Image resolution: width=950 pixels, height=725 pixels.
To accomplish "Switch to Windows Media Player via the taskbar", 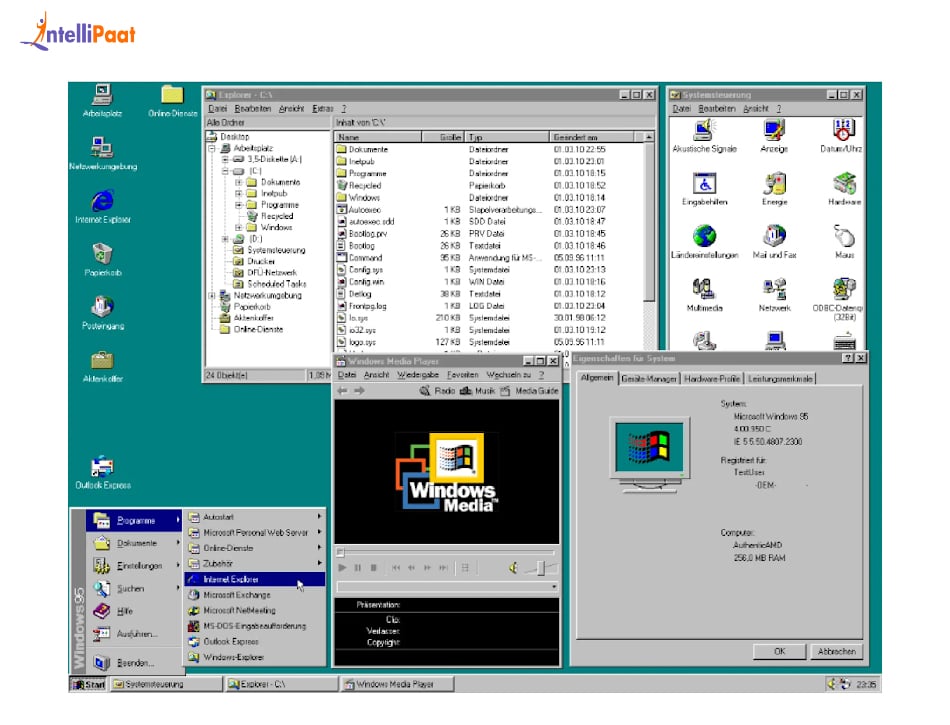I will pyautogui.click(x=397, y=684).
